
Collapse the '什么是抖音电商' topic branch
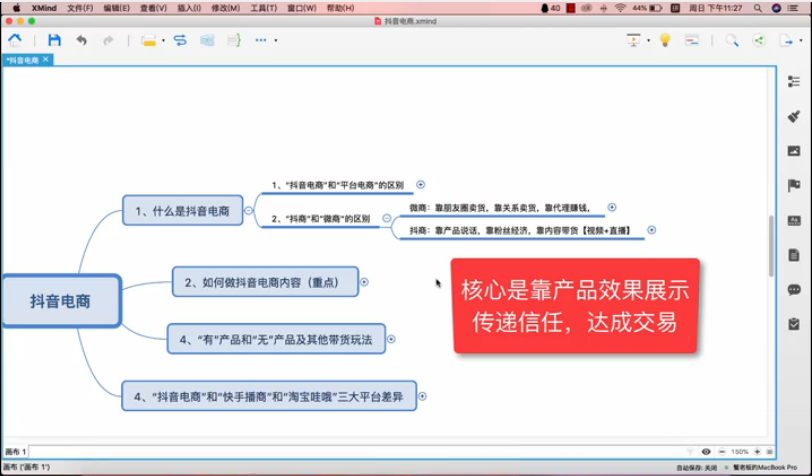coord(248,211)
